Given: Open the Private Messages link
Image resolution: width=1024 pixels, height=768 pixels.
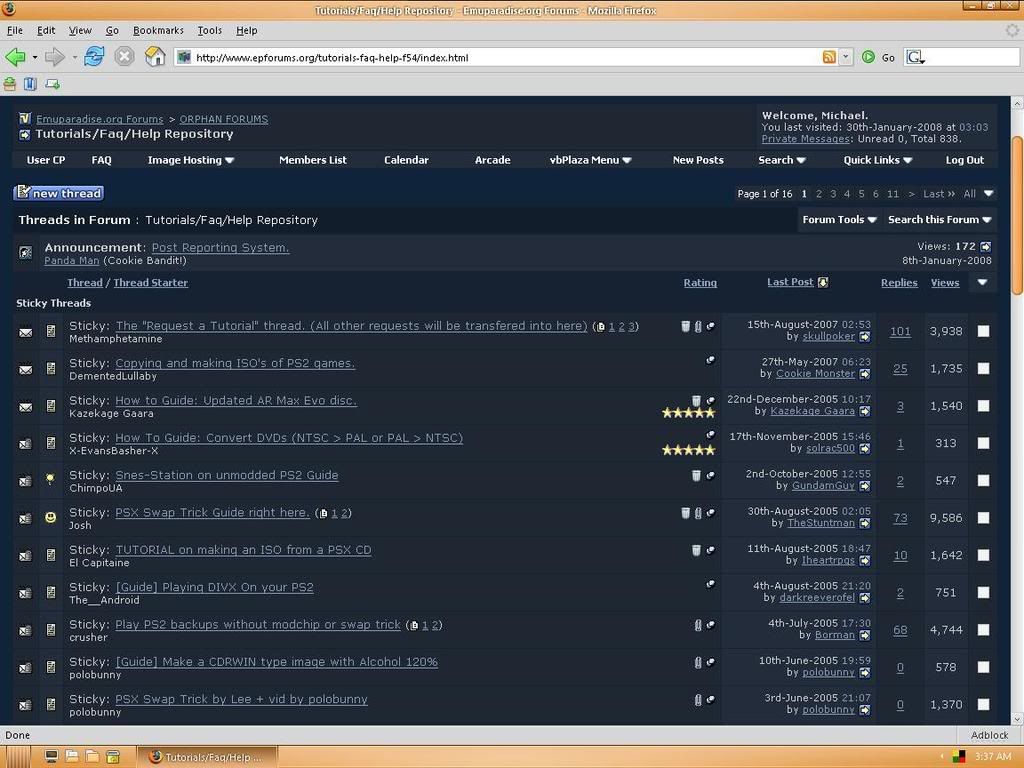Looking at the screenshot, I should tap(805, 138).
